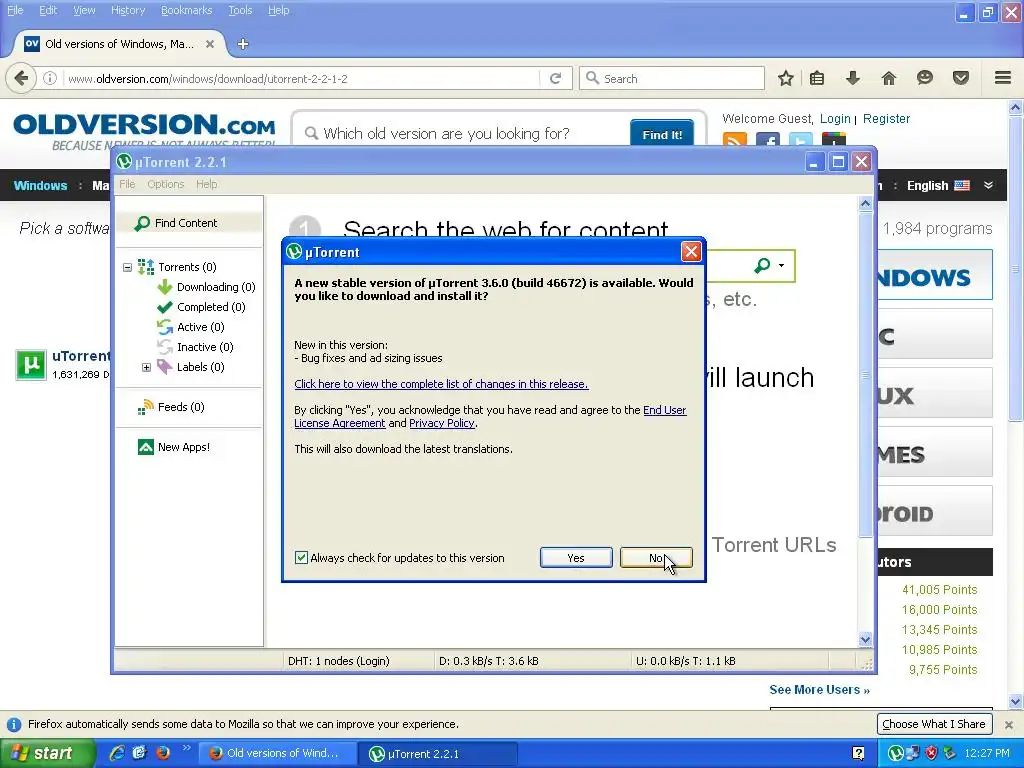The height and width of the screenshot is (768, 1024).
Task: Select Find Content in µTorrent sidebar
Action: click(189, 223)
